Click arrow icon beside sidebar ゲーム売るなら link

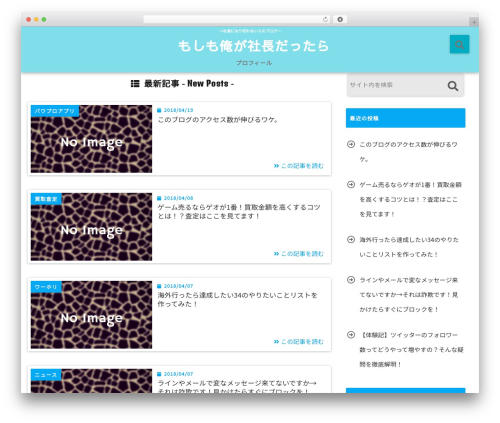tap(351, 184)
